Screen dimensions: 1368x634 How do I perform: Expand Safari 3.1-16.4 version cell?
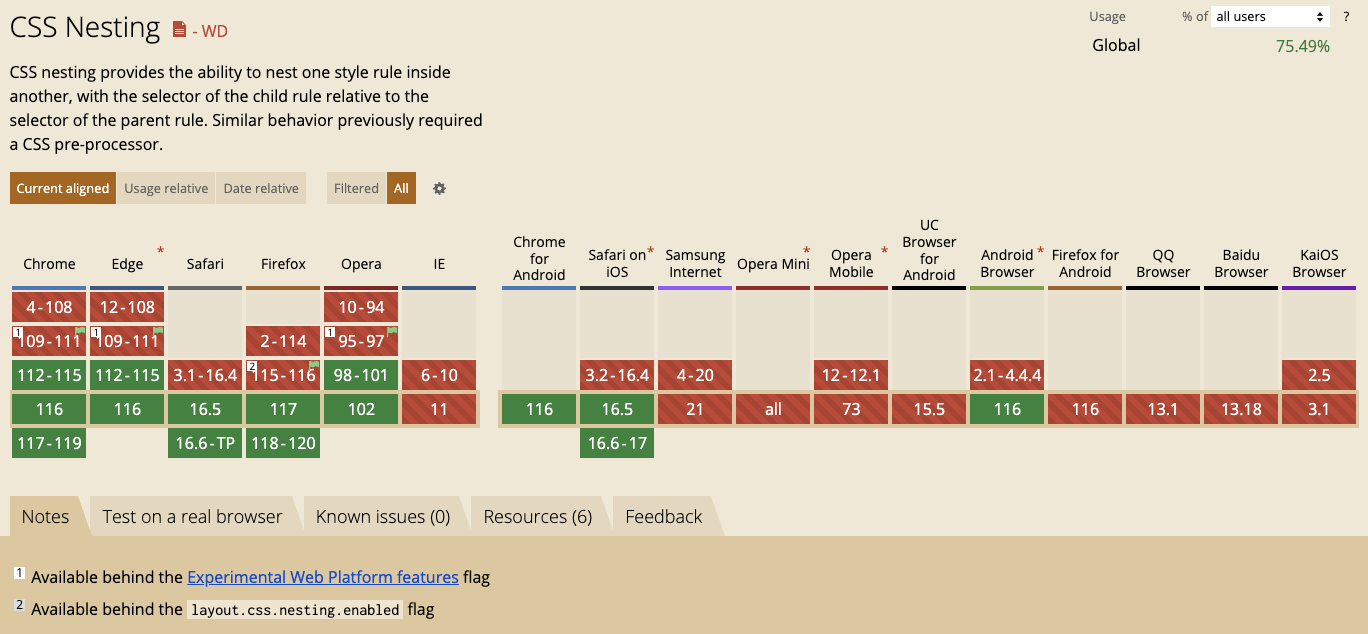click(205, 375)
